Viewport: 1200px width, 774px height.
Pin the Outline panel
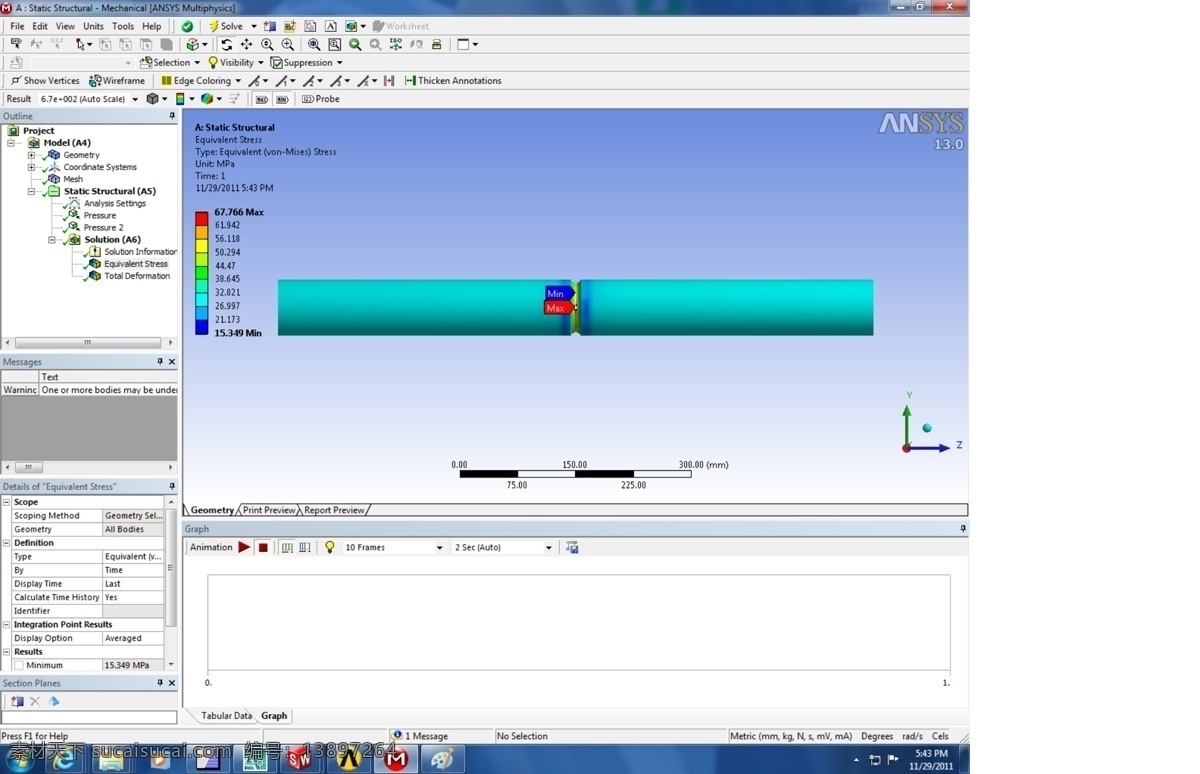[x=172, y=116]
